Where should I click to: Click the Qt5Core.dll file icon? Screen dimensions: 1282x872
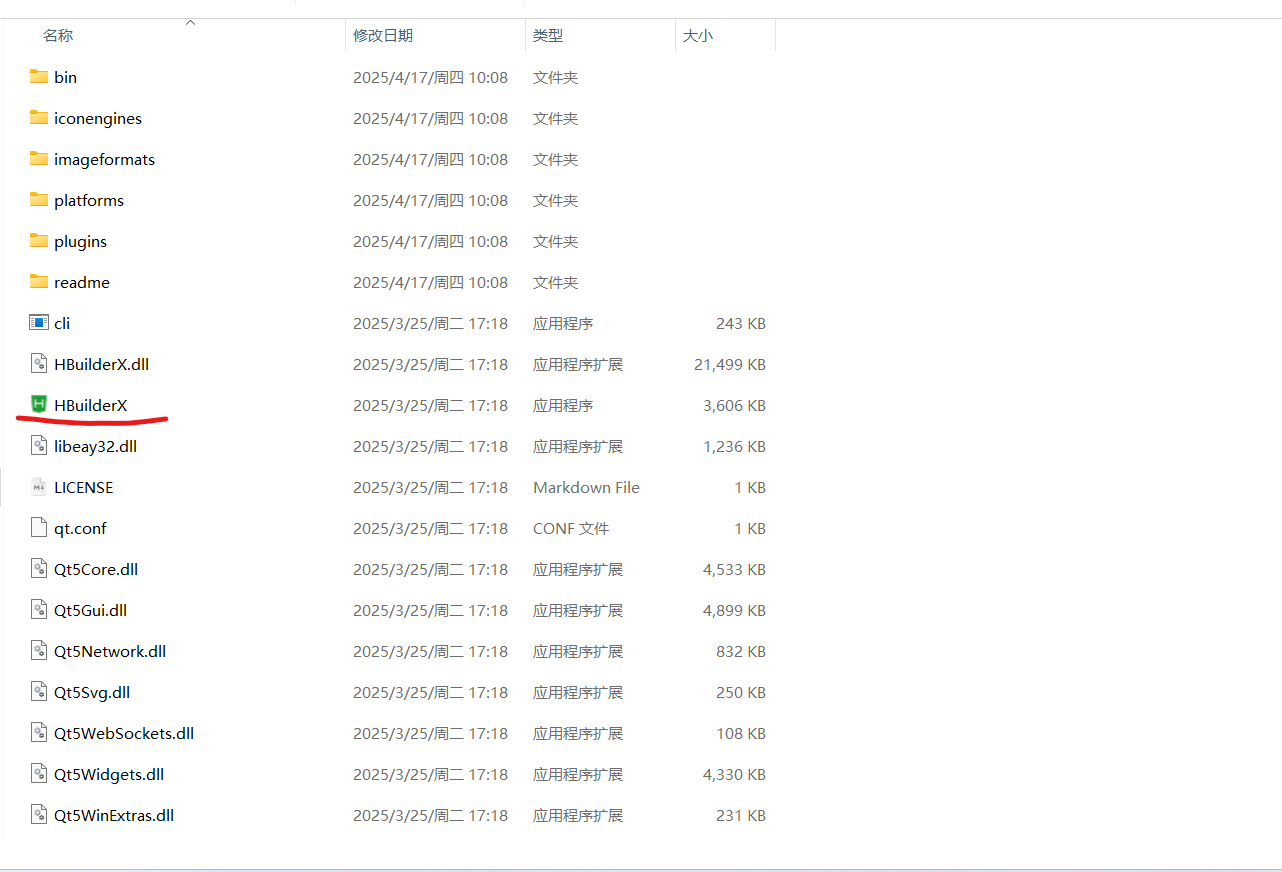pyautogui.click(x=39, y=569)
